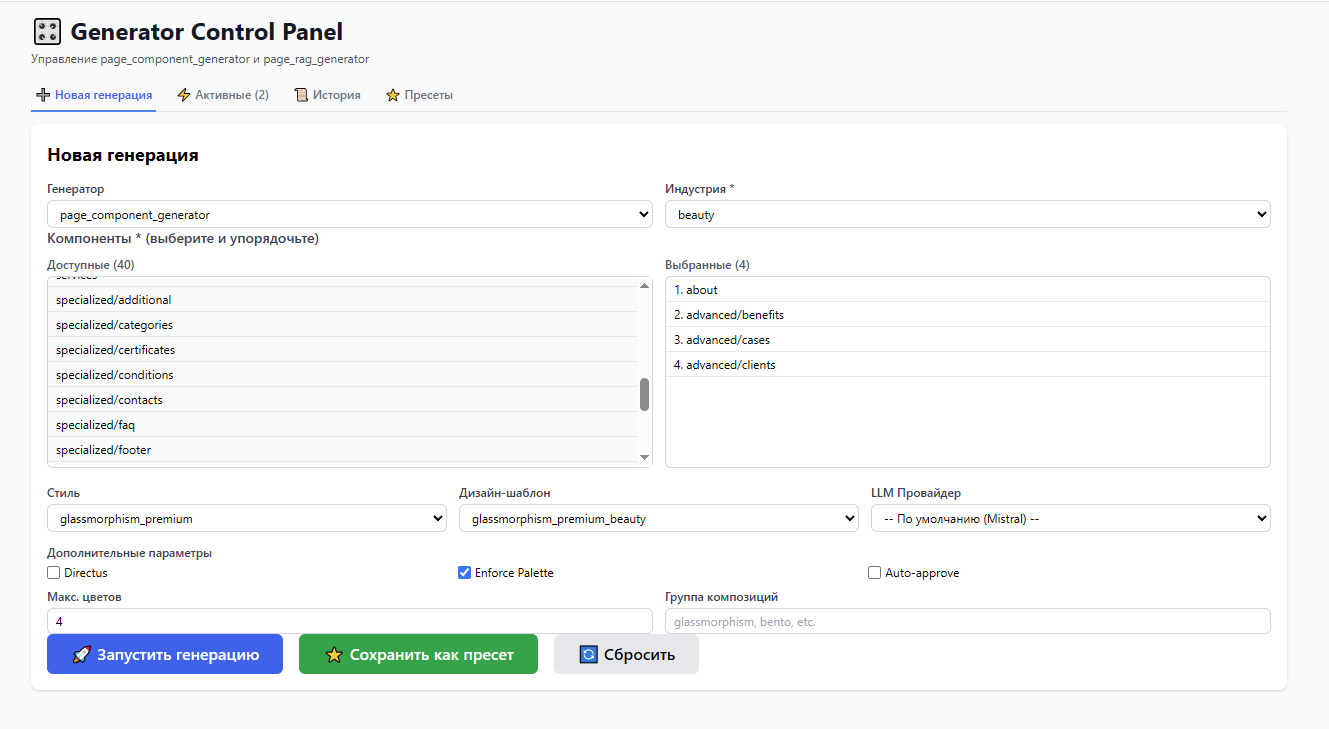Click the refresh icon on the Сбросить button
Image resolution: width=1329 pixels, height=729 pixels.
click(589, 655)
